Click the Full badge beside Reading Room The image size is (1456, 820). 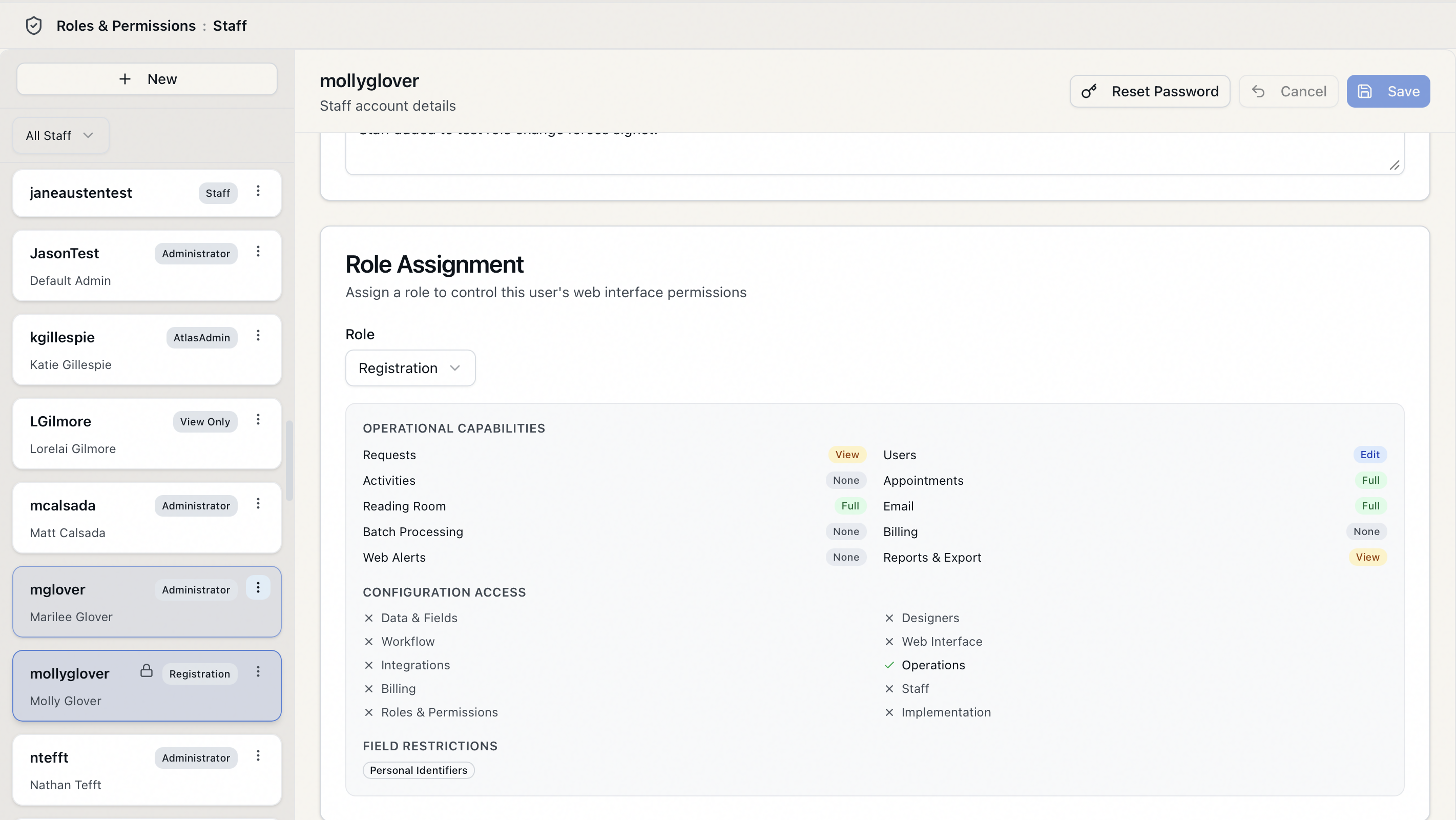(x=849, y=506)
